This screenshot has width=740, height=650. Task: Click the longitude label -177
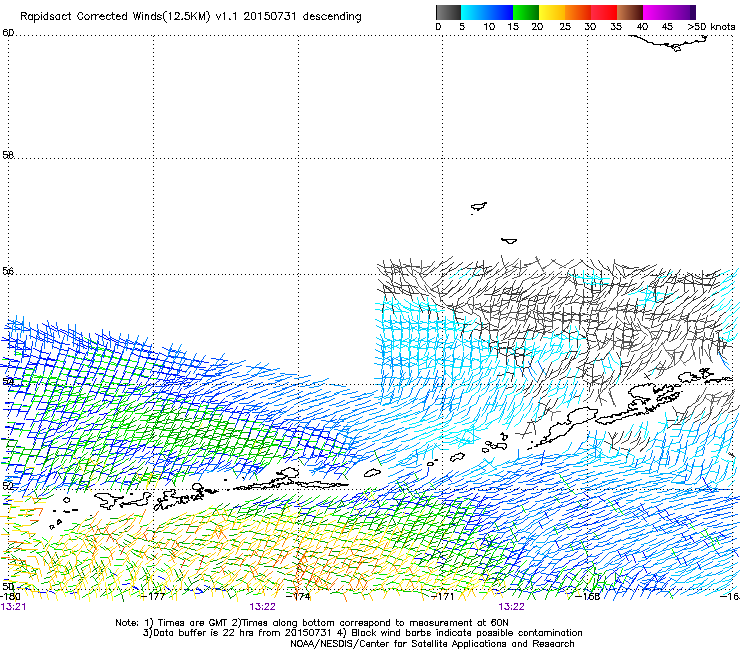154,596
